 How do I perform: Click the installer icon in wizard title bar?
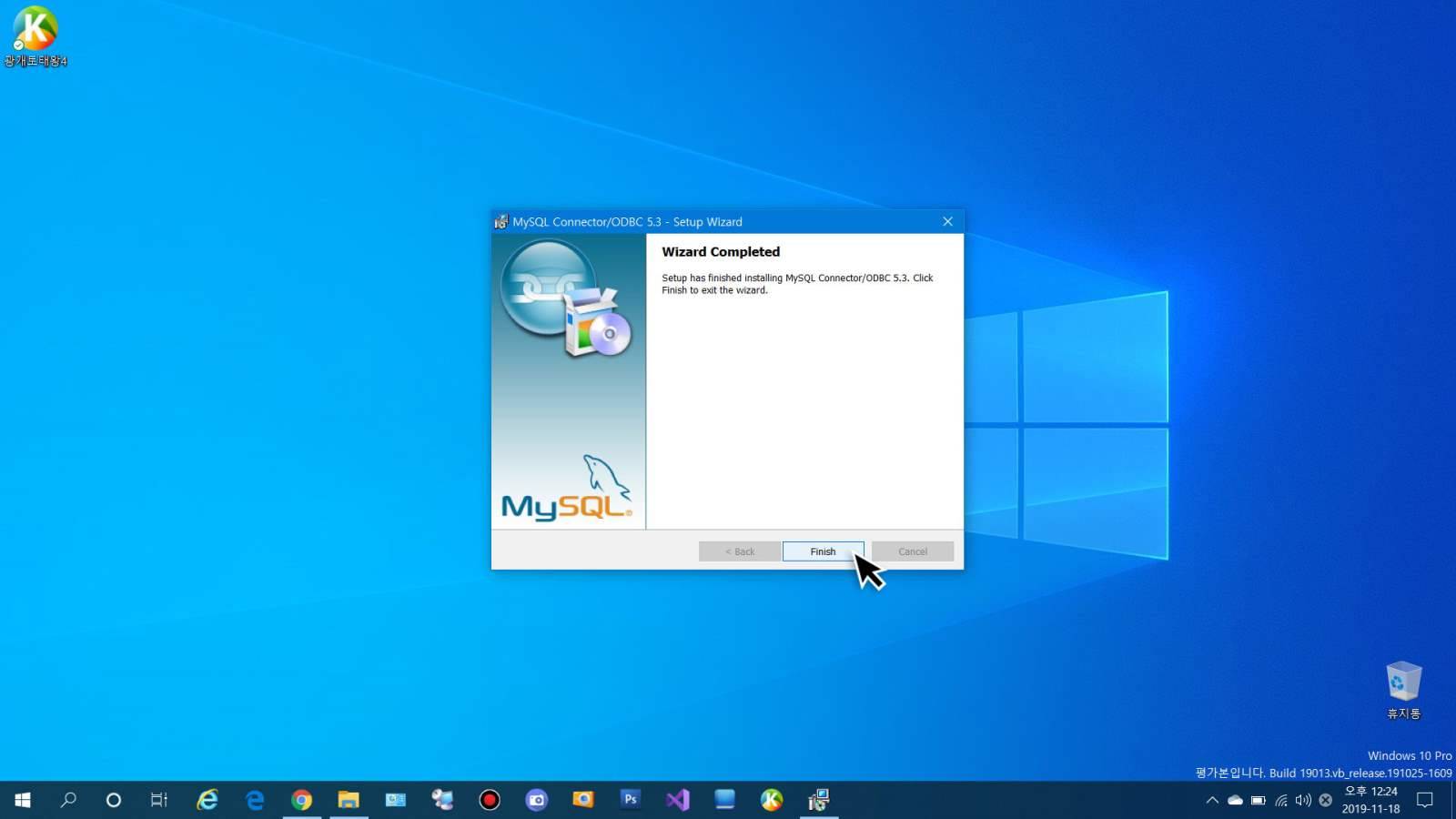click(x=501, y=221)
